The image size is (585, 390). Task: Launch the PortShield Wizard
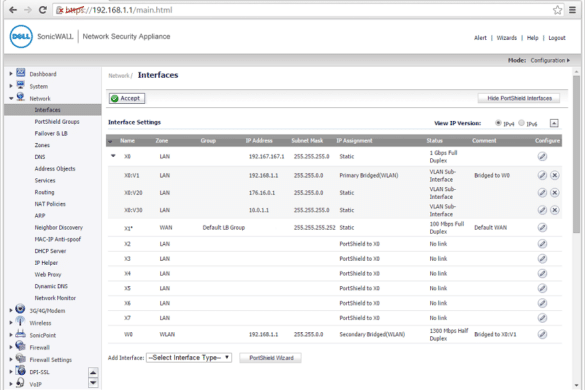tap(271, 358)
